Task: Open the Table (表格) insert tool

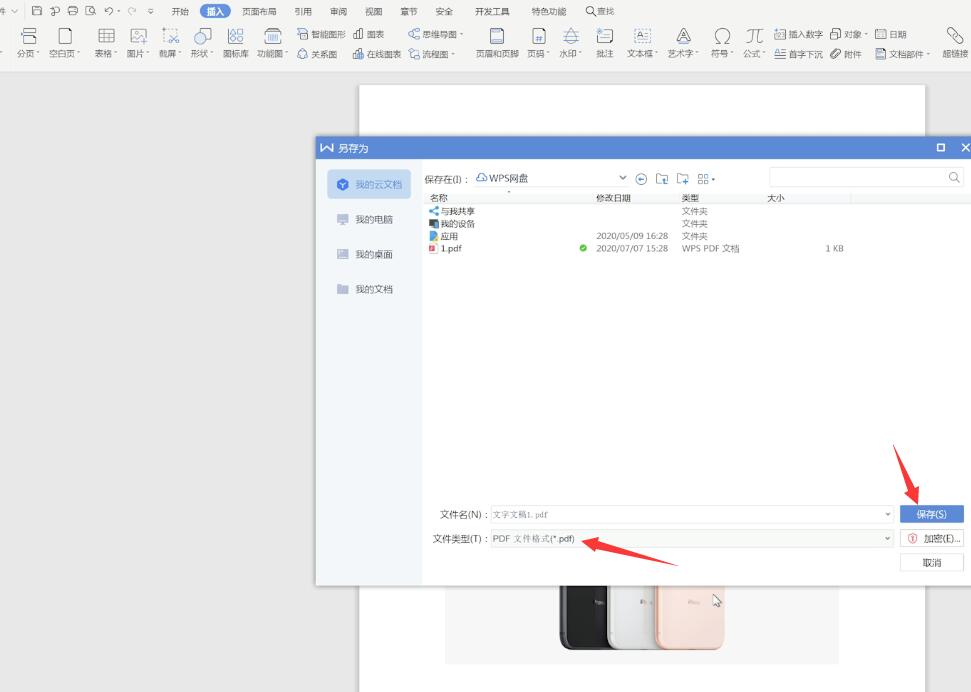Action: (x=106, y=43)
